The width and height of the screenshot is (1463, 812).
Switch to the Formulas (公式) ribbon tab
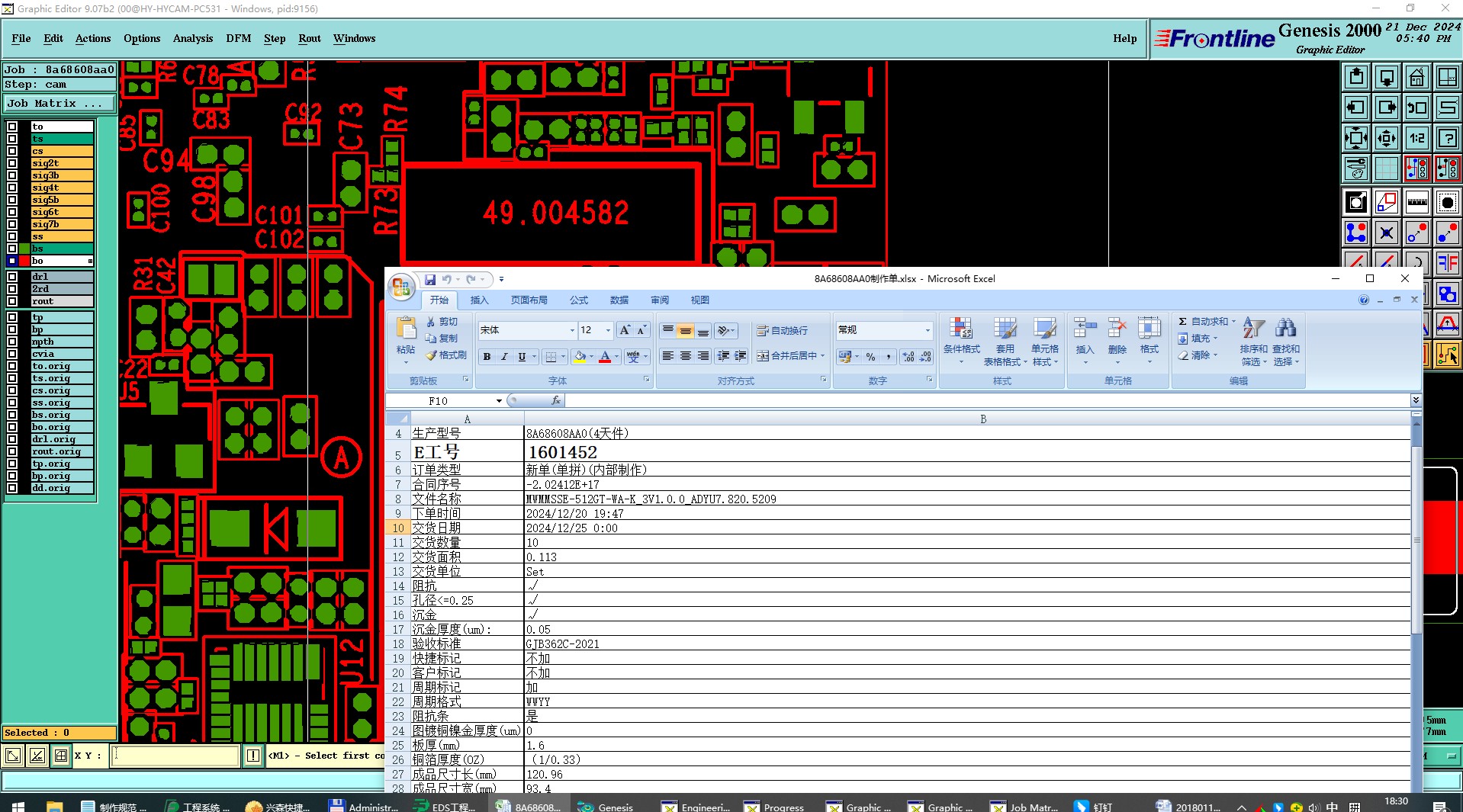click(x=579, y=300)
